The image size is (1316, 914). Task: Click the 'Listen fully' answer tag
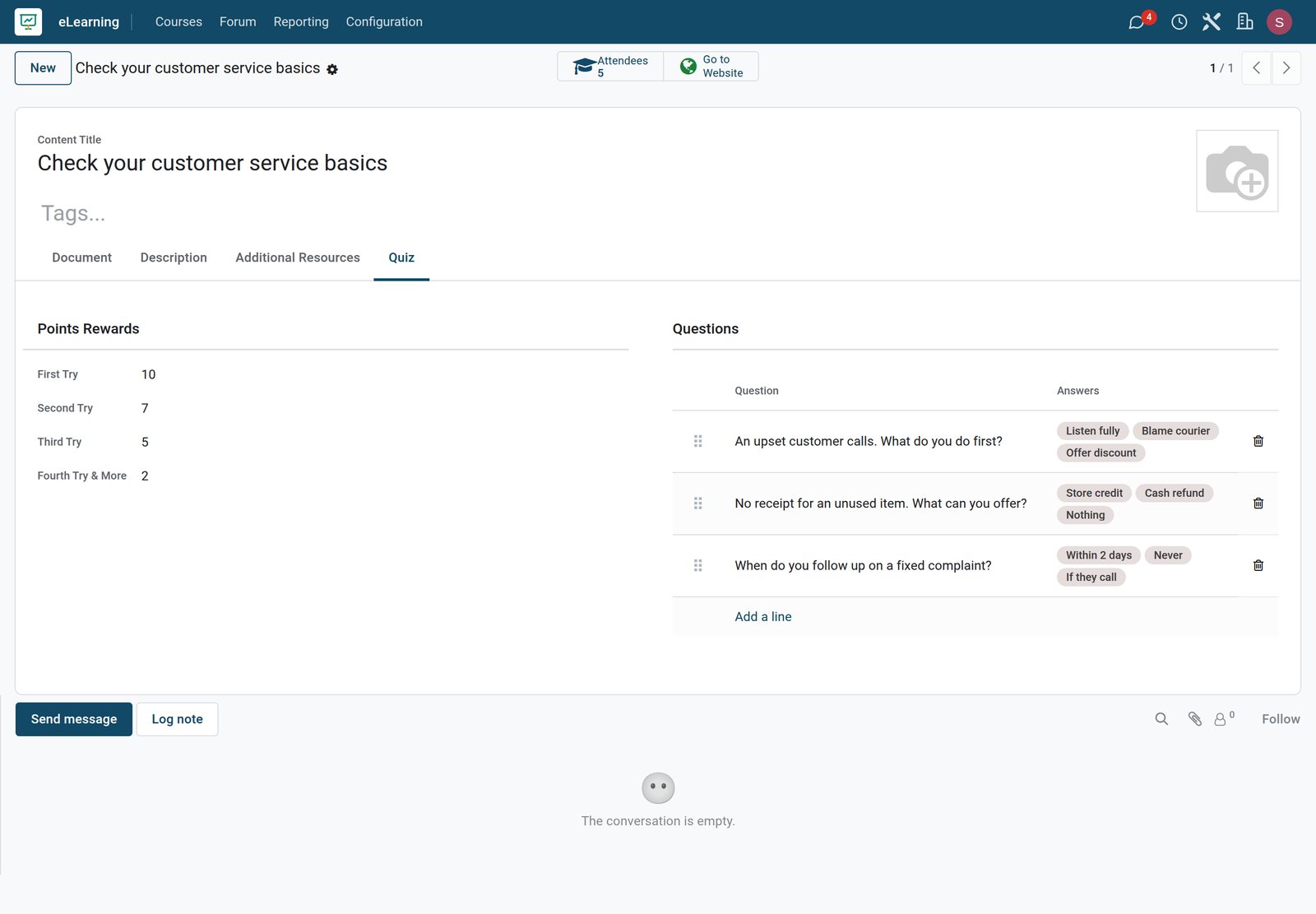pyautogui.click(x=1092, y=431)
